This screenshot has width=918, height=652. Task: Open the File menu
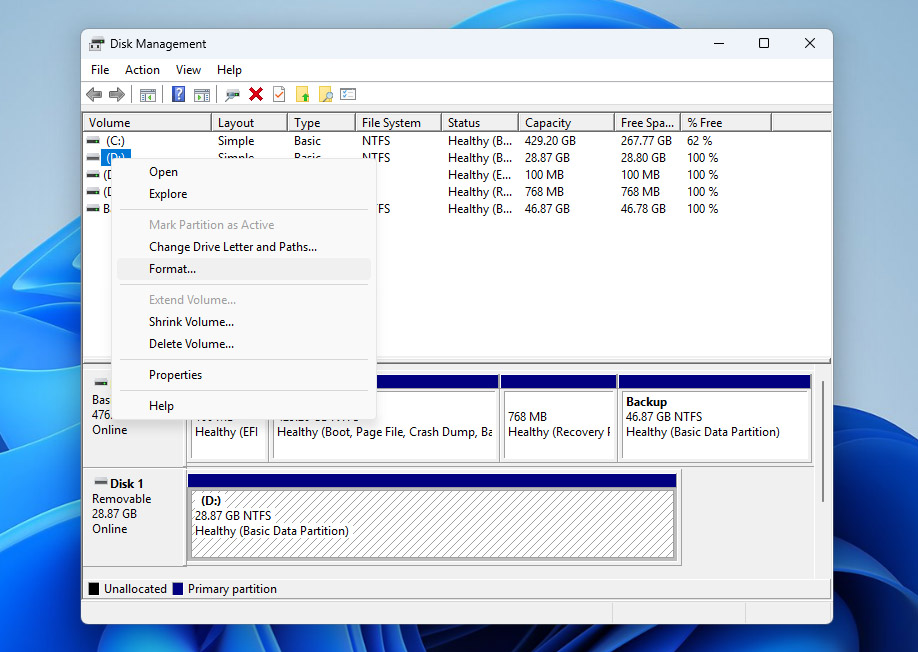pyautogui.click(x=100, y=70)
